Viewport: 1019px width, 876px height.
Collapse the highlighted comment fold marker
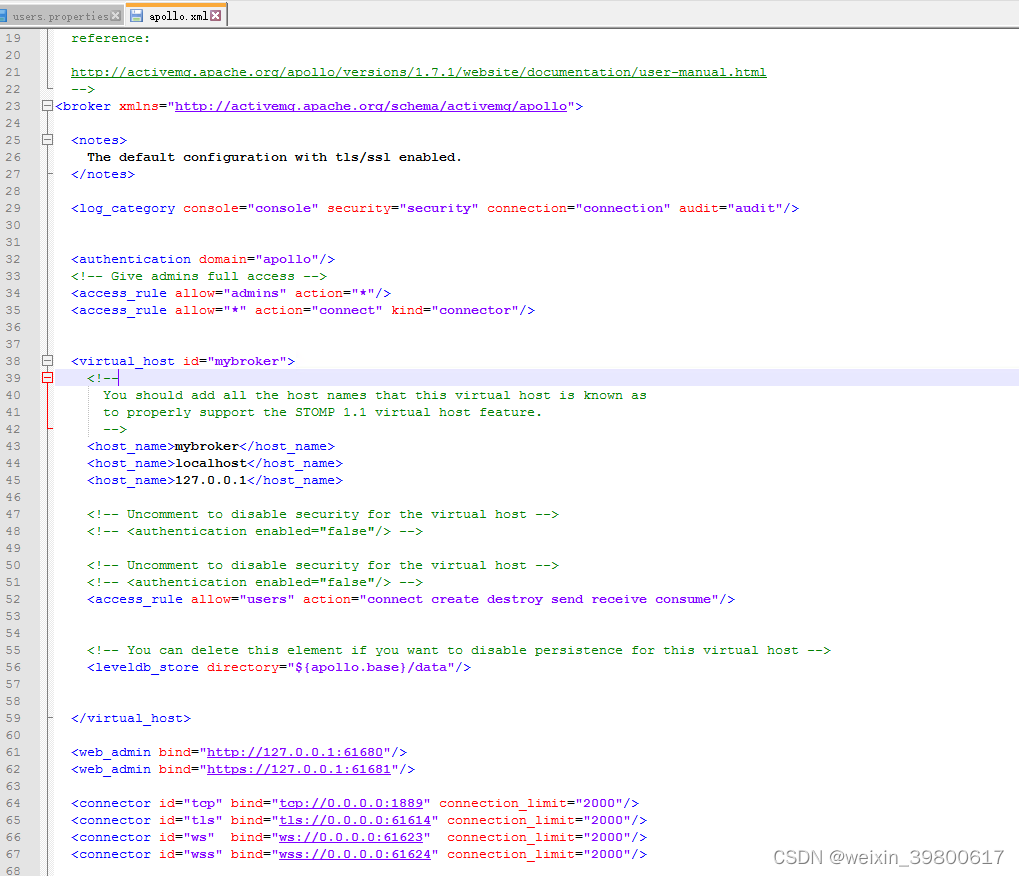47,378
